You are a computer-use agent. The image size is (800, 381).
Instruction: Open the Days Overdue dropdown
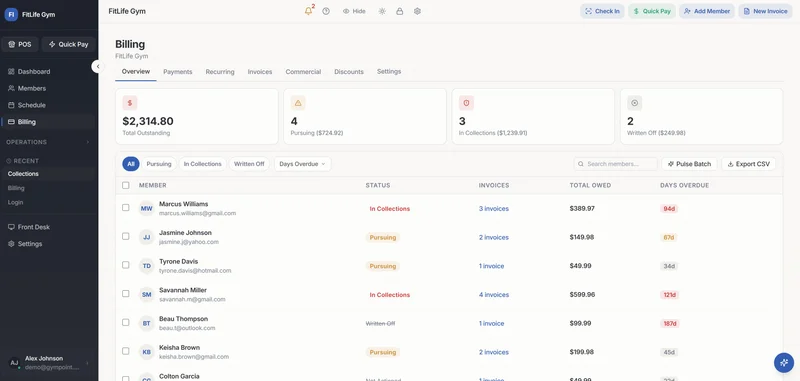point(303,164)
